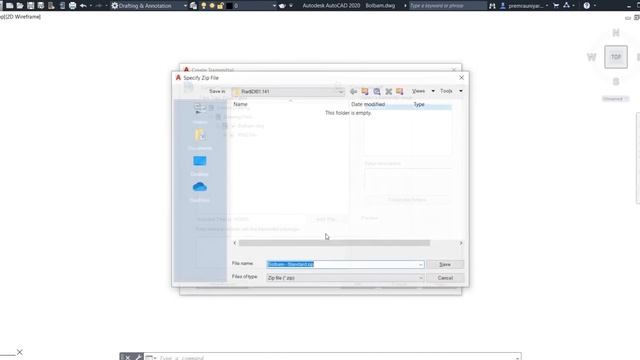This screenshot has height=360, width=640.
Task: Click the Back navigation icon in Specify Zip File
Action: tap(353, 91)
